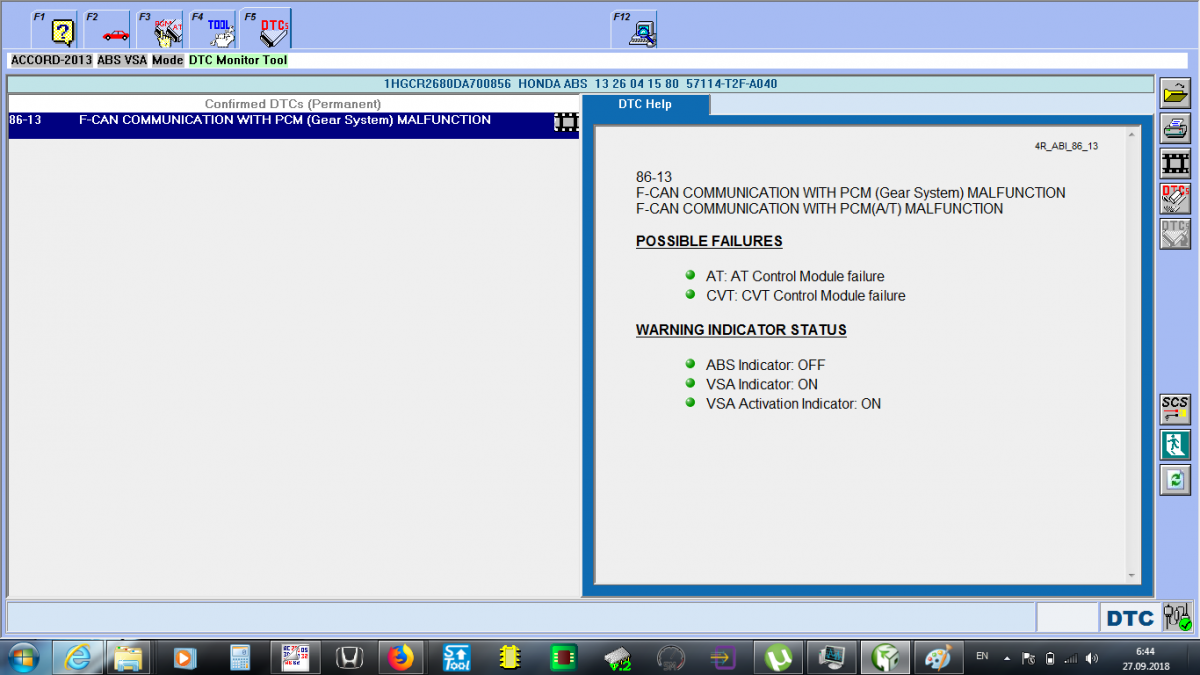Click the DTC Monitor Tool breadcrumb label

(238, 60)
